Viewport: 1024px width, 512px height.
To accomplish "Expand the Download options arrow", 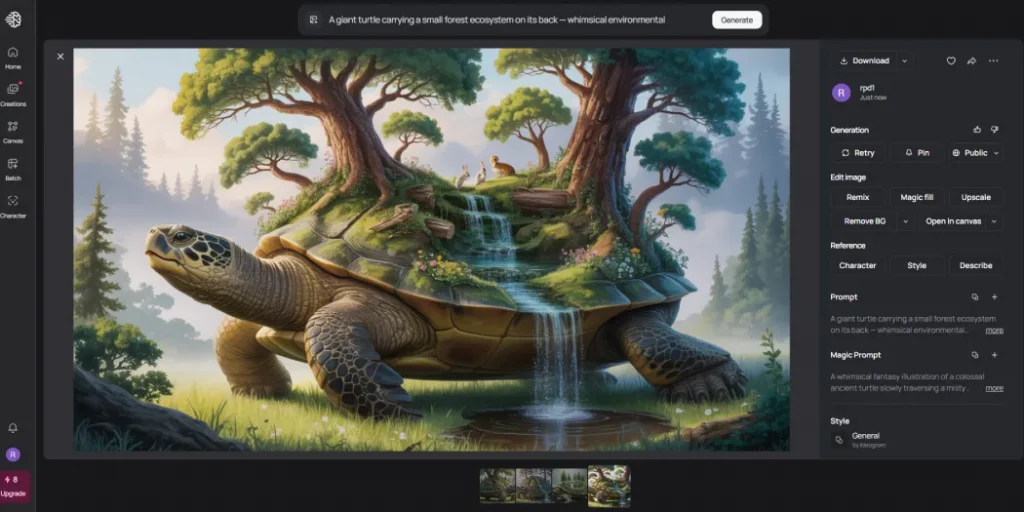I will pyautogui.click(x=904, y=61).
